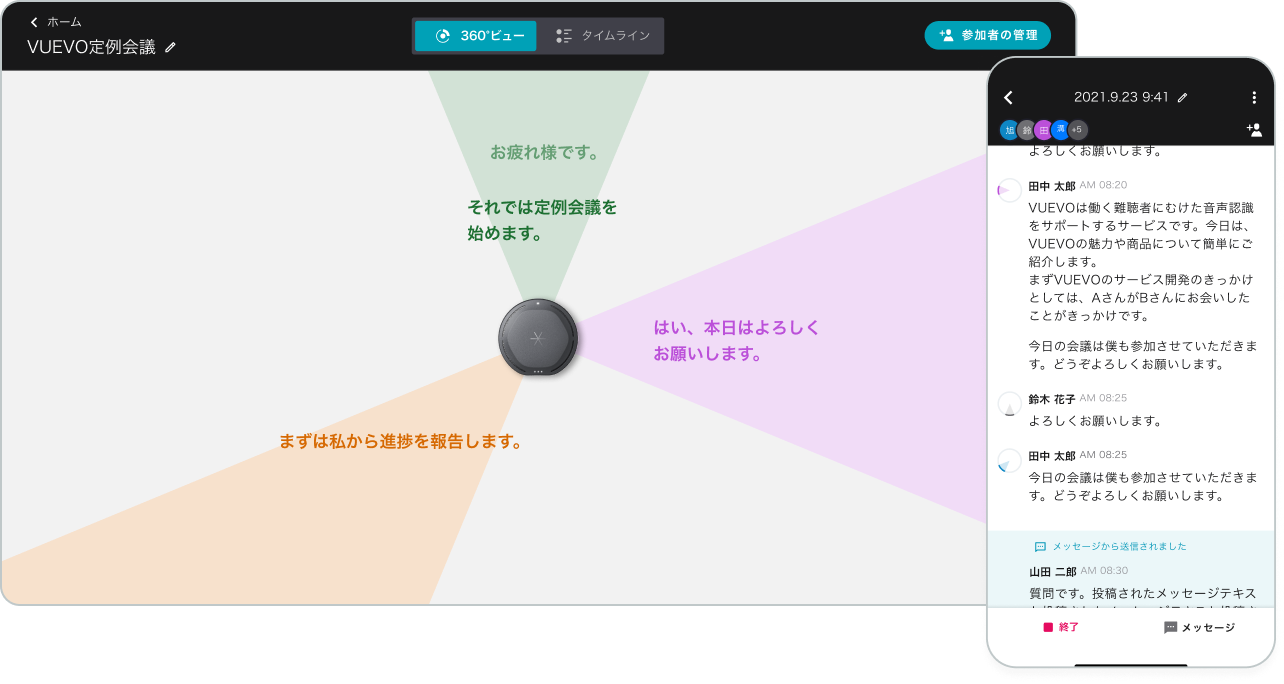Tap 鈴木 花子's reply よろしくお願いします。
This screenshot has width=1284, height=684.
[1095, 421]
